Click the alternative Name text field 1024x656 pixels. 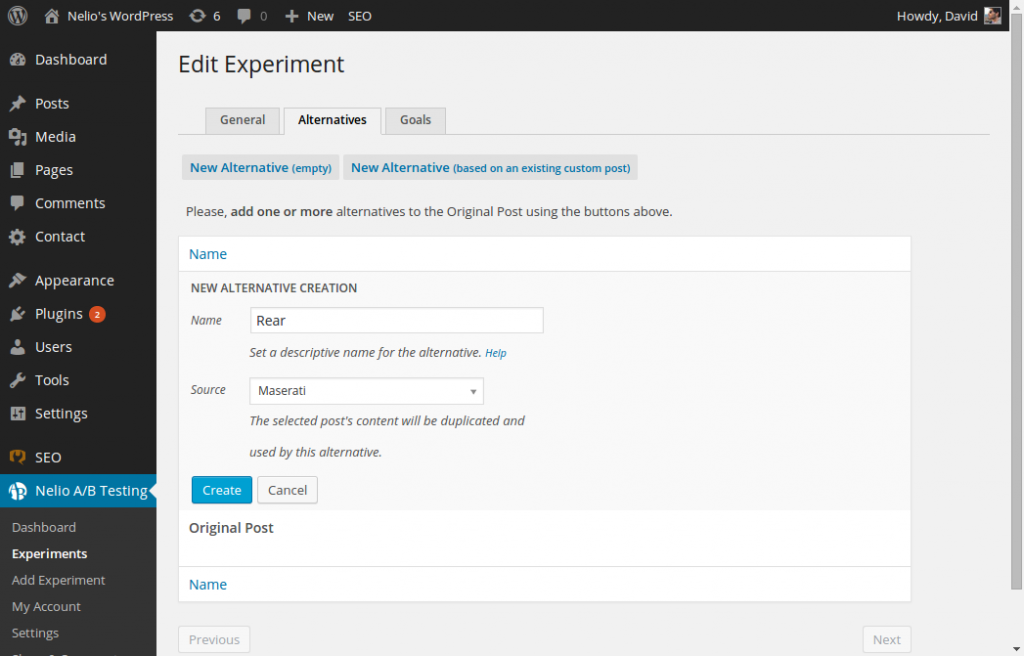(x=397, y=321)
